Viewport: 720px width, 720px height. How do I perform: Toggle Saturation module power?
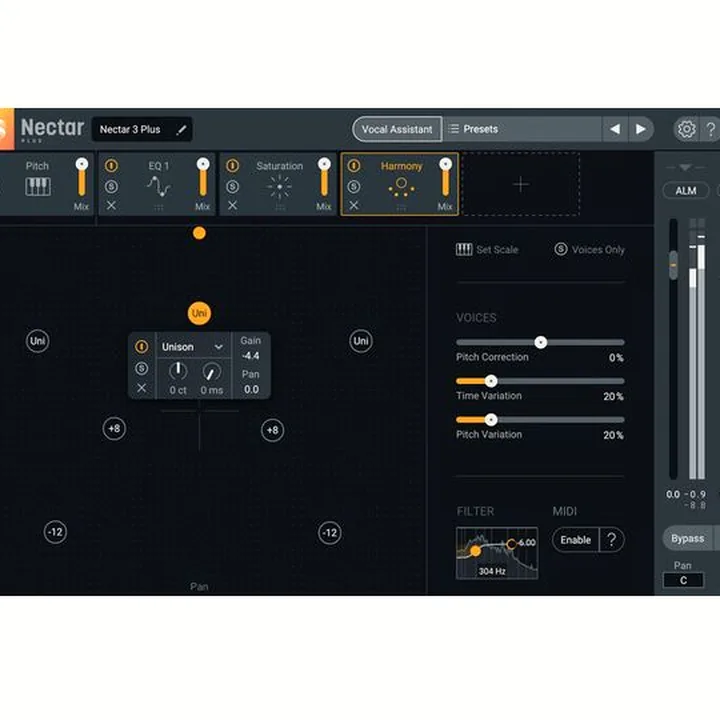coord(232,166)
